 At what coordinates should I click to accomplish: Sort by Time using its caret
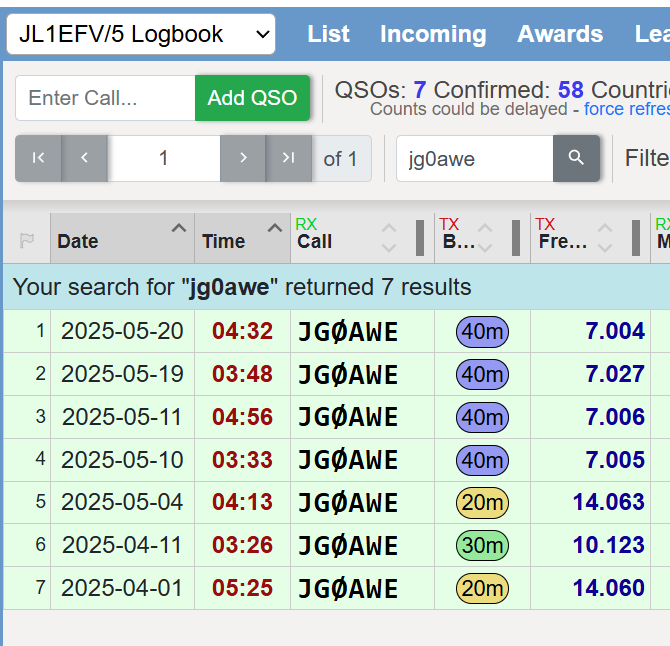coord(274,229)
